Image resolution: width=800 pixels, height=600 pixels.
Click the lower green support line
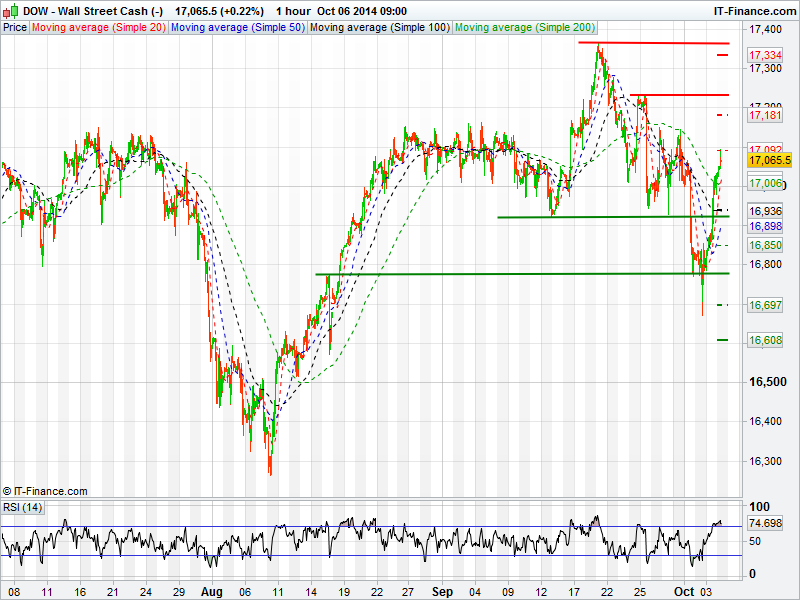pos(522,274)
